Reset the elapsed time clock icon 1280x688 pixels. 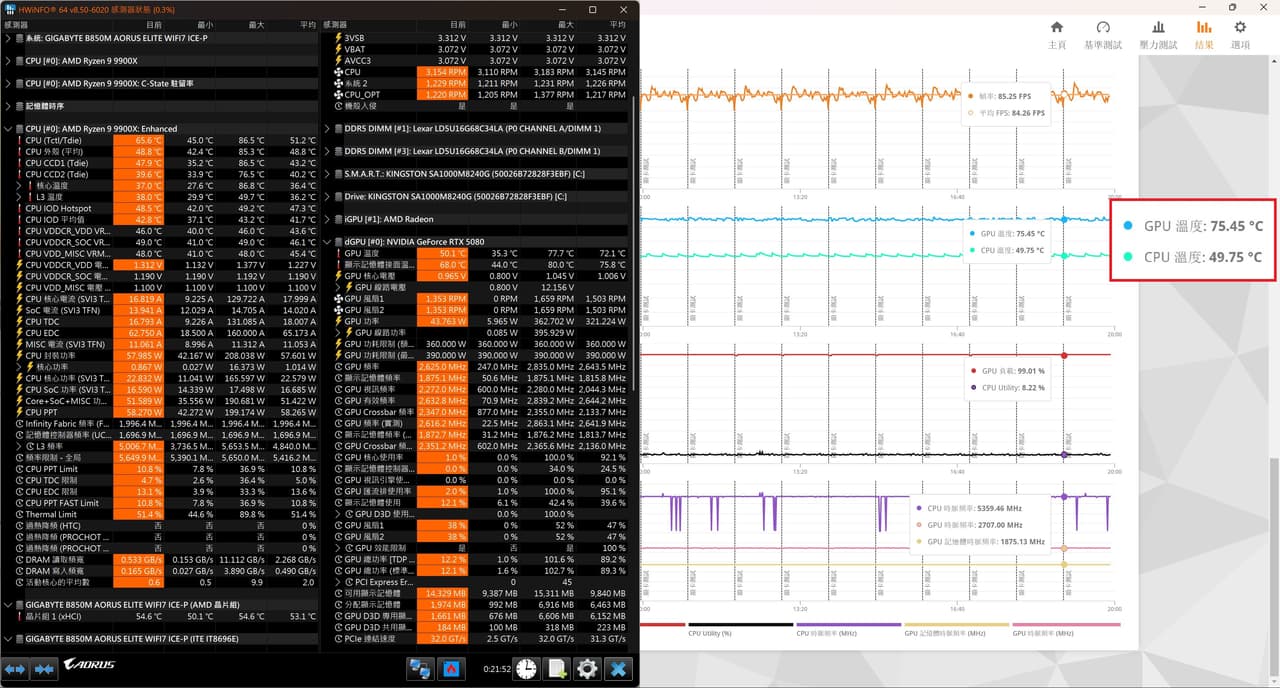coord(526,669)
